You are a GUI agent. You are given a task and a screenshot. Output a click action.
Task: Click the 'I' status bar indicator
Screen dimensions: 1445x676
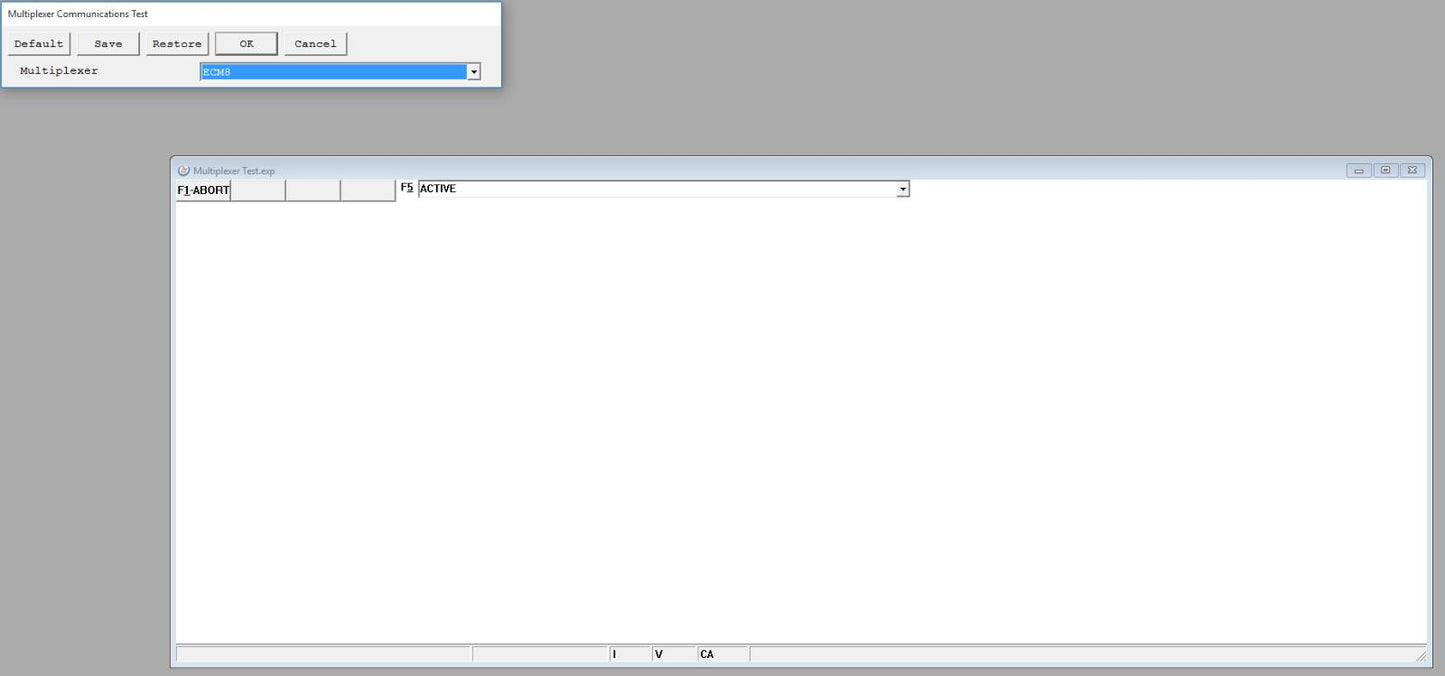[629, 654]
